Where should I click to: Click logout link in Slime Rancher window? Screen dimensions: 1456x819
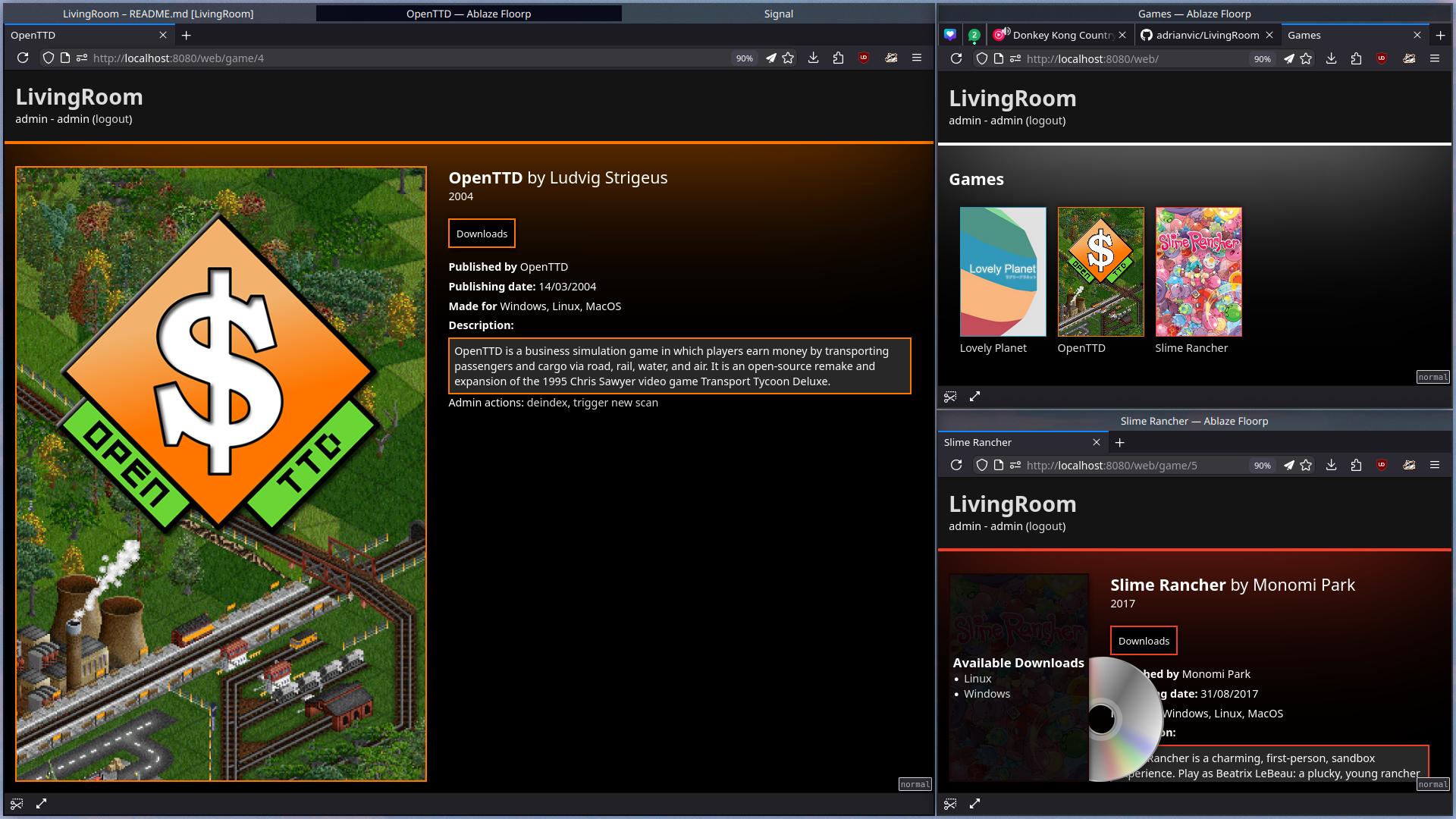tap(1046, 526)
